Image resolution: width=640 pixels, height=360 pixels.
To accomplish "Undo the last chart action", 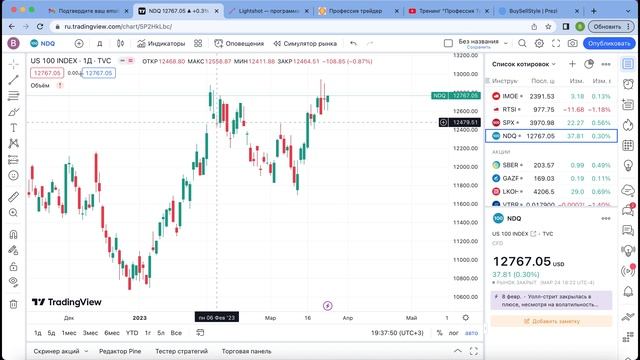I will coord(353,43).
